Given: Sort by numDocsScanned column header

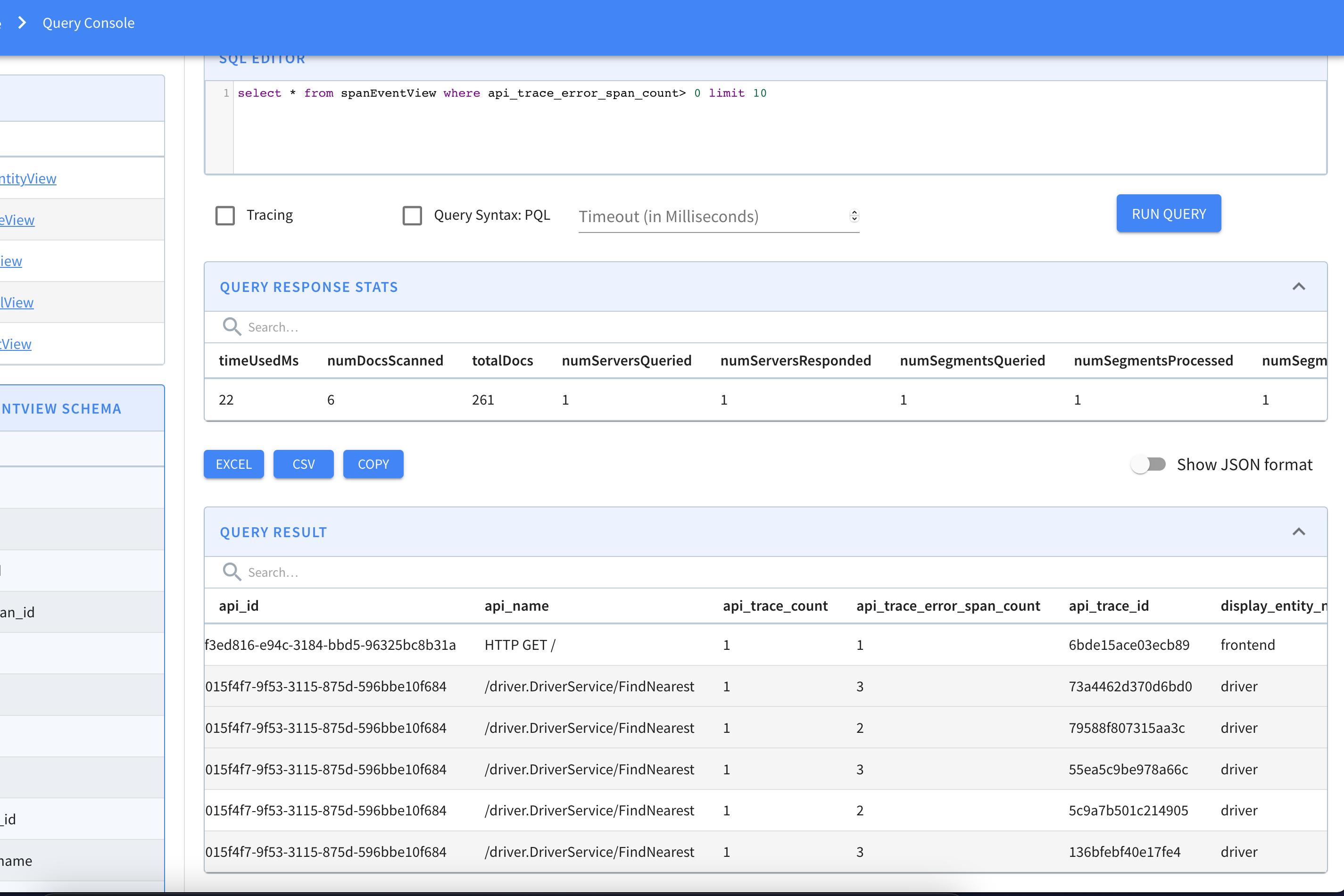Looking at the screenshot, I should [385, 361].
